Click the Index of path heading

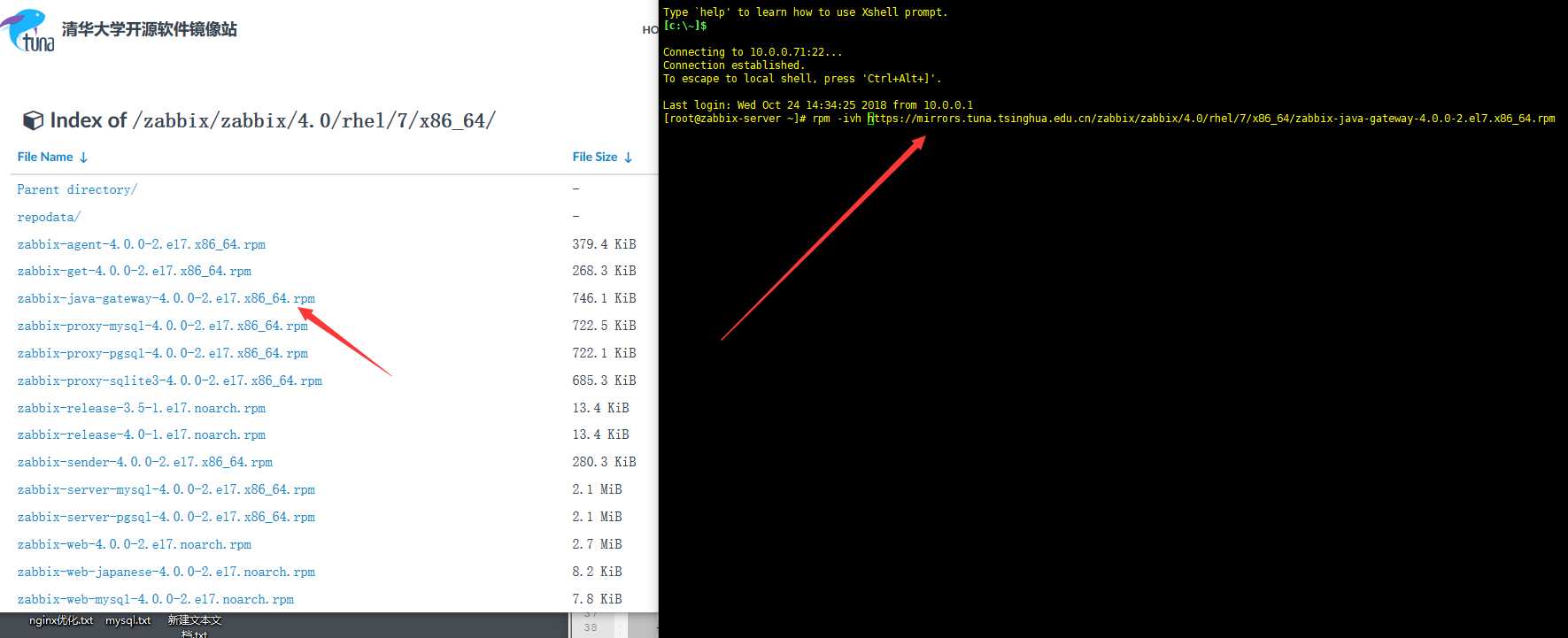pos(273,120)
